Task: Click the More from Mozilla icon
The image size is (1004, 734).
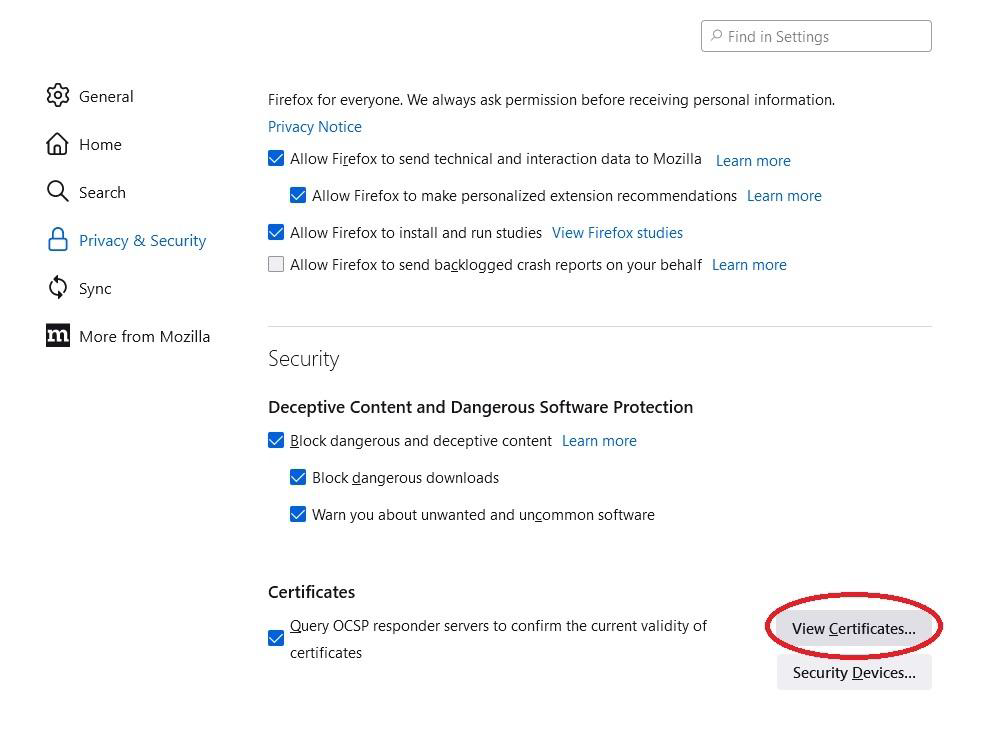Action: tap(58, 336)
